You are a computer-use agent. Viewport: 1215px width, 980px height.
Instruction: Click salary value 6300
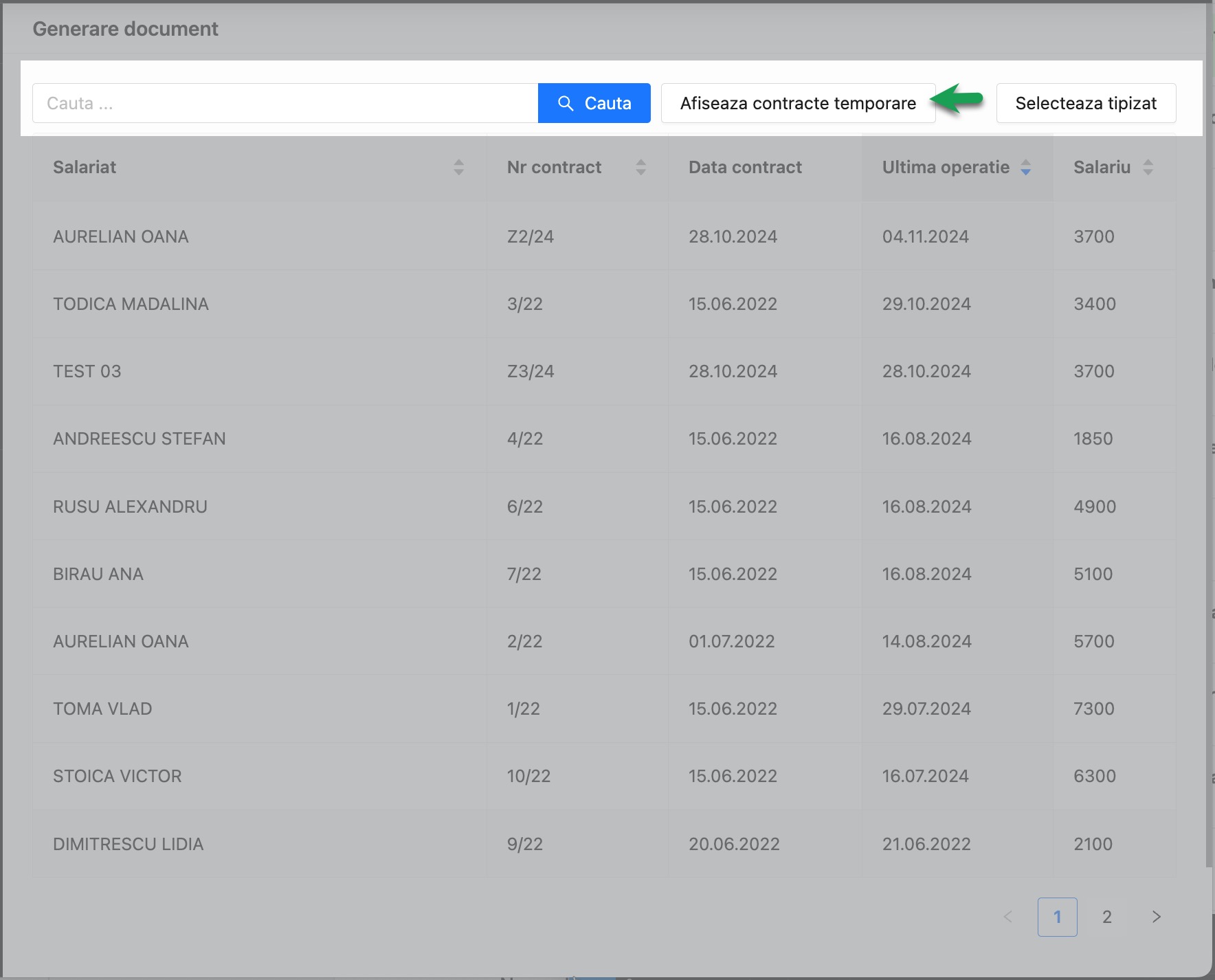tap(1095, 776)
